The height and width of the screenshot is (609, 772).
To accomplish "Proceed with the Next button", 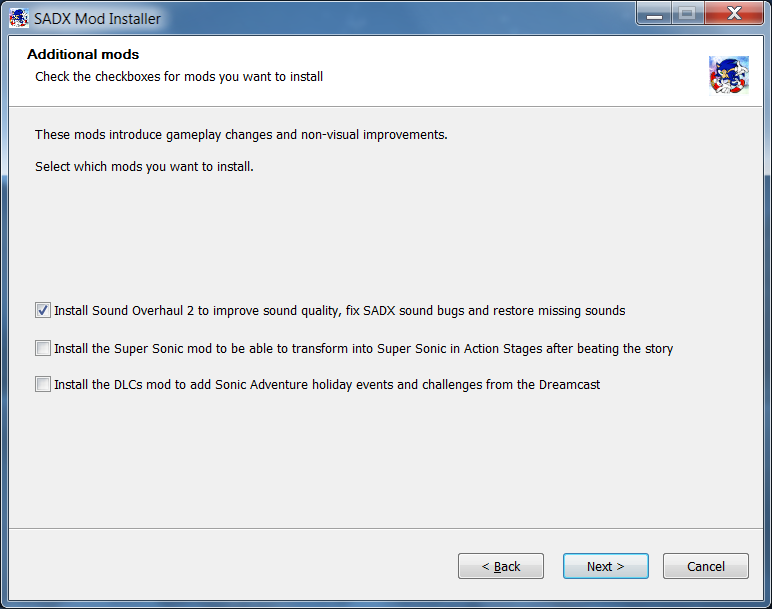I will click(x=606, y=566).
